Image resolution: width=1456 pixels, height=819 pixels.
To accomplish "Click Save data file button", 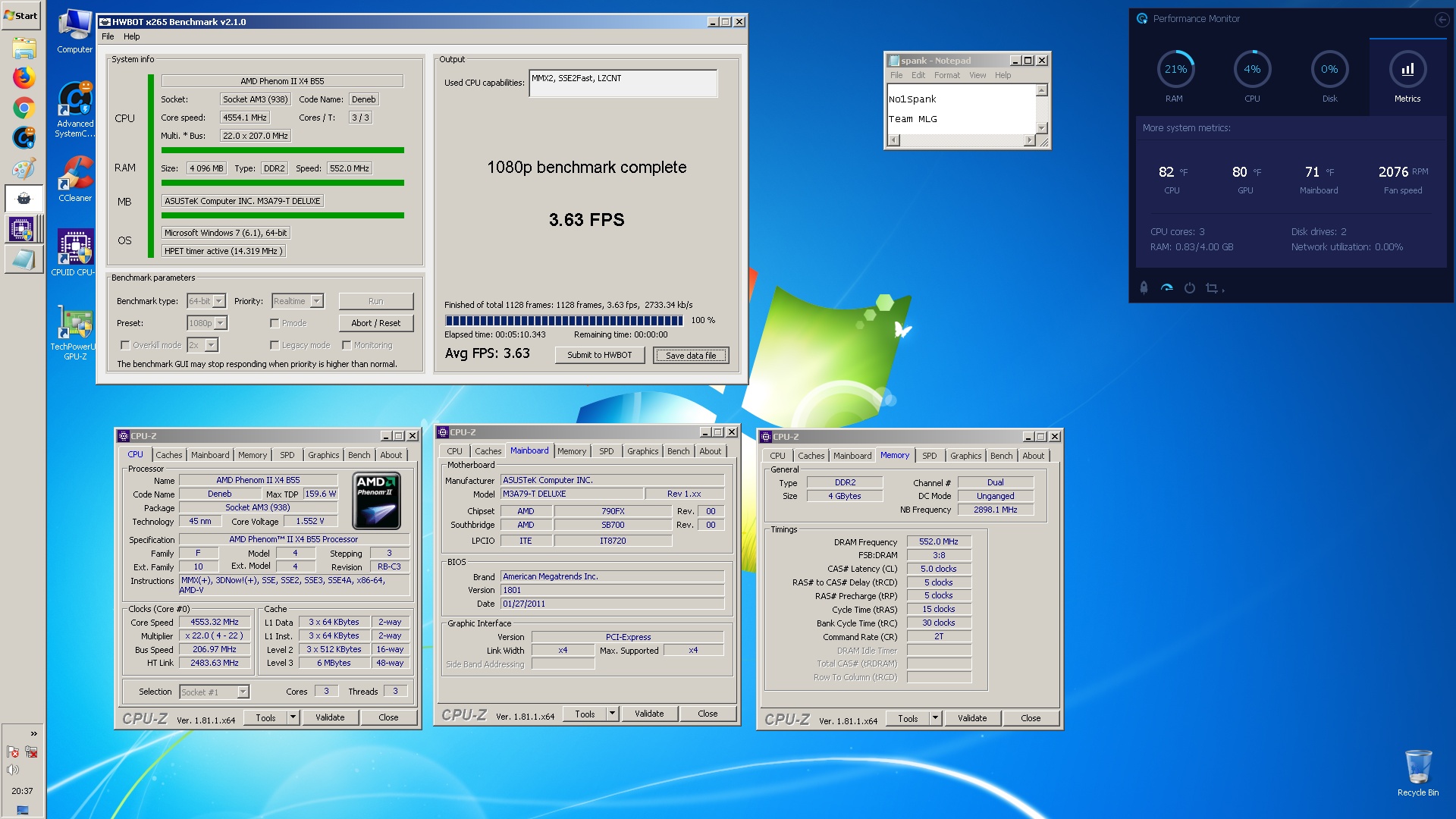I will point(691,355).
